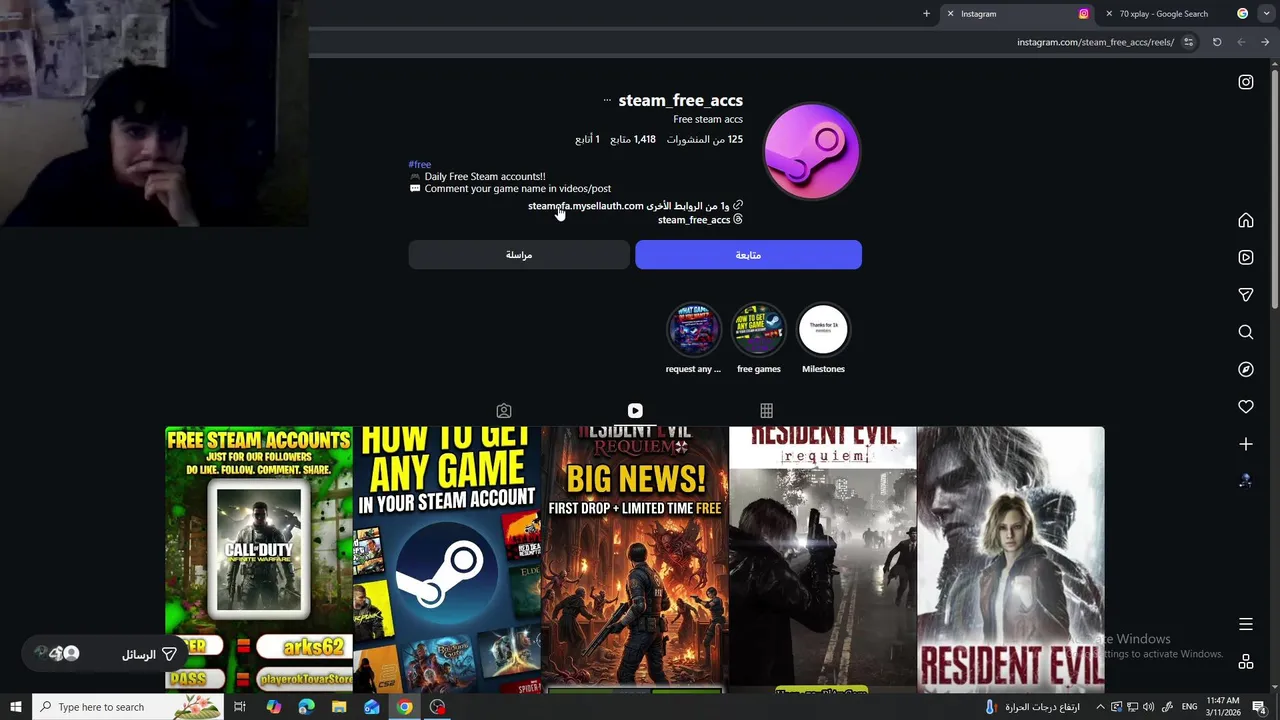
Task: Open the request any... story highlight
Action: [x=693, y=338]
